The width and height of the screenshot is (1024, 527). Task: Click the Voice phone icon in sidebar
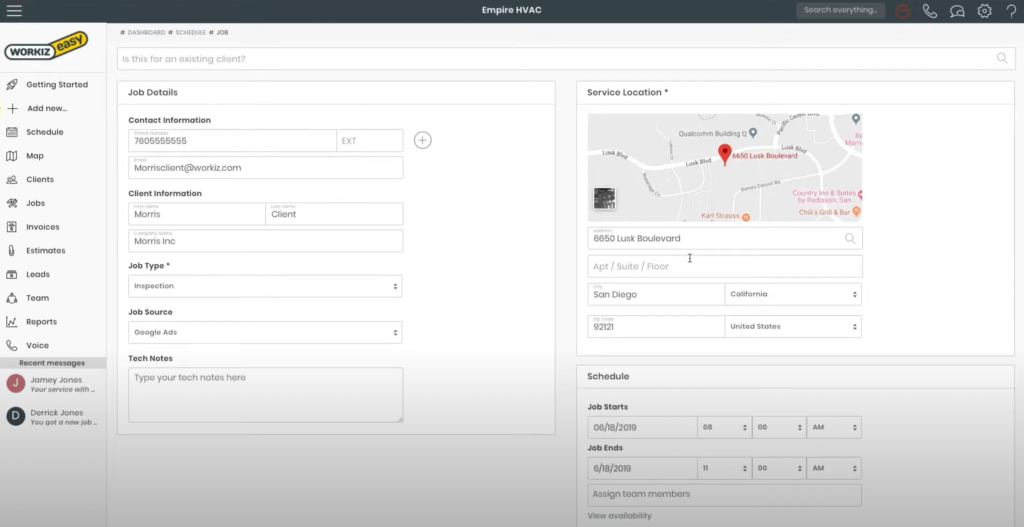tap(12, 345)
